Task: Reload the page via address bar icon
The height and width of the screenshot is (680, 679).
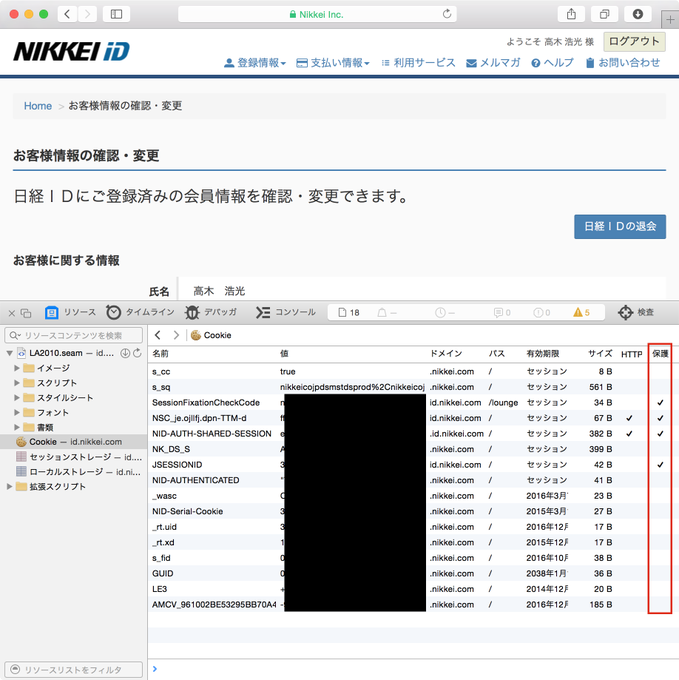Action: pos(447,14)
